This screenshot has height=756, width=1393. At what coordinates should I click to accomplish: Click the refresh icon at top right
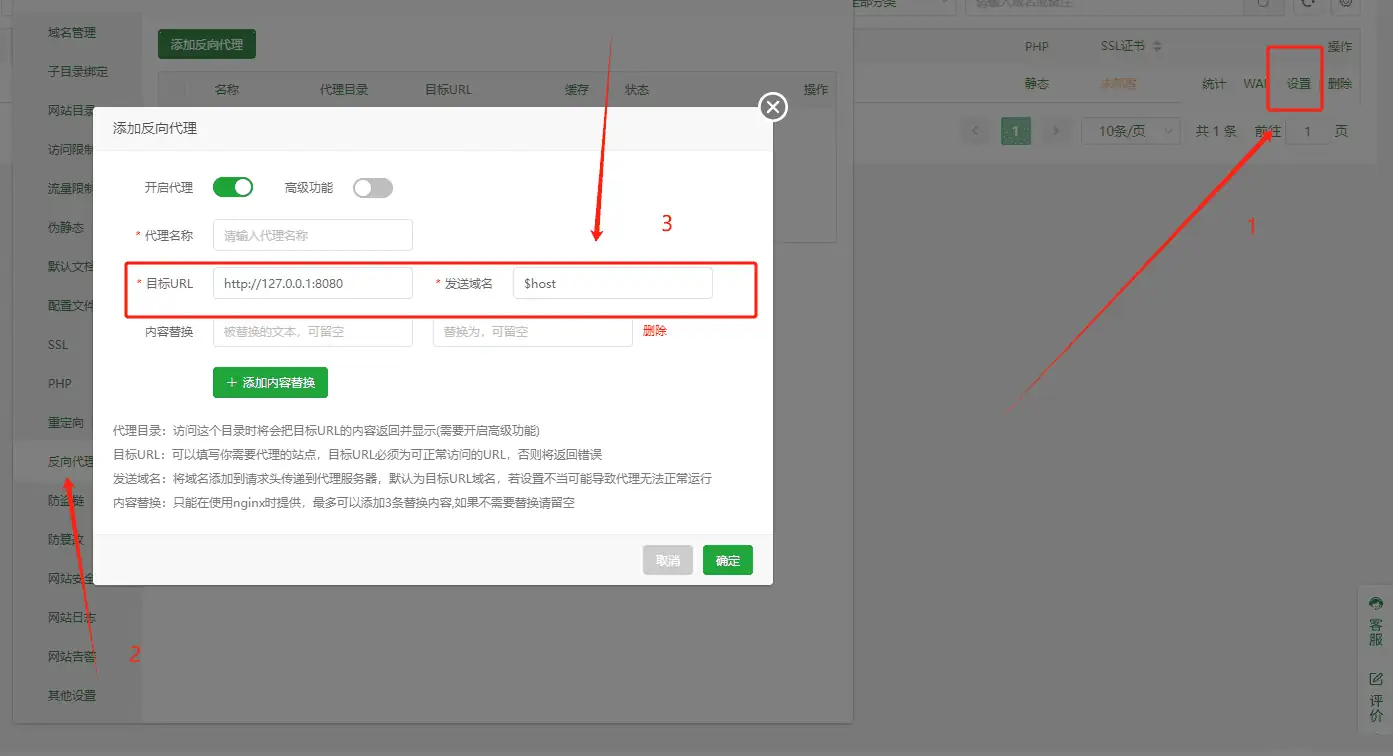pyautogui.click(x=1308, y=4)
